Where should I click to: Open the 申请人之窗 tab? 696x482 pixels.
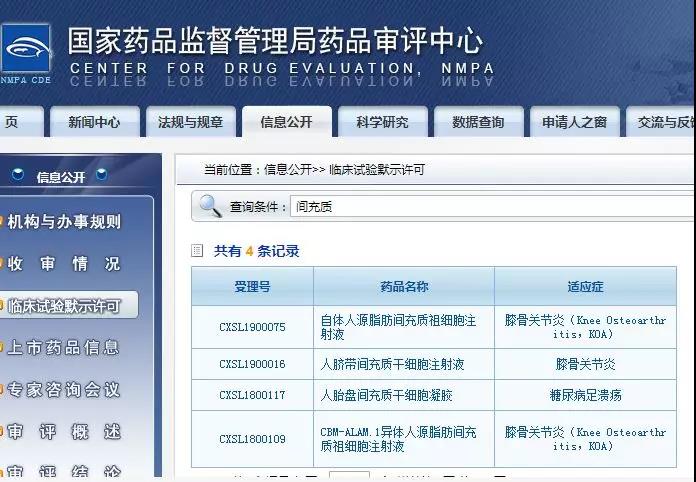point(574,122)
